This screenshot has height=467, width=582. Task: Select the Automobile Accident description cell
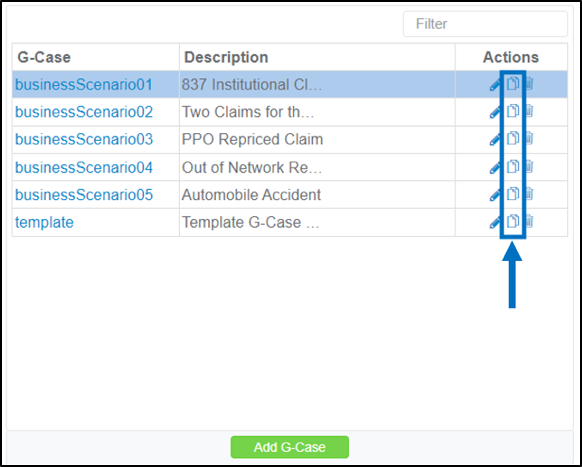(x=317, y=195)
